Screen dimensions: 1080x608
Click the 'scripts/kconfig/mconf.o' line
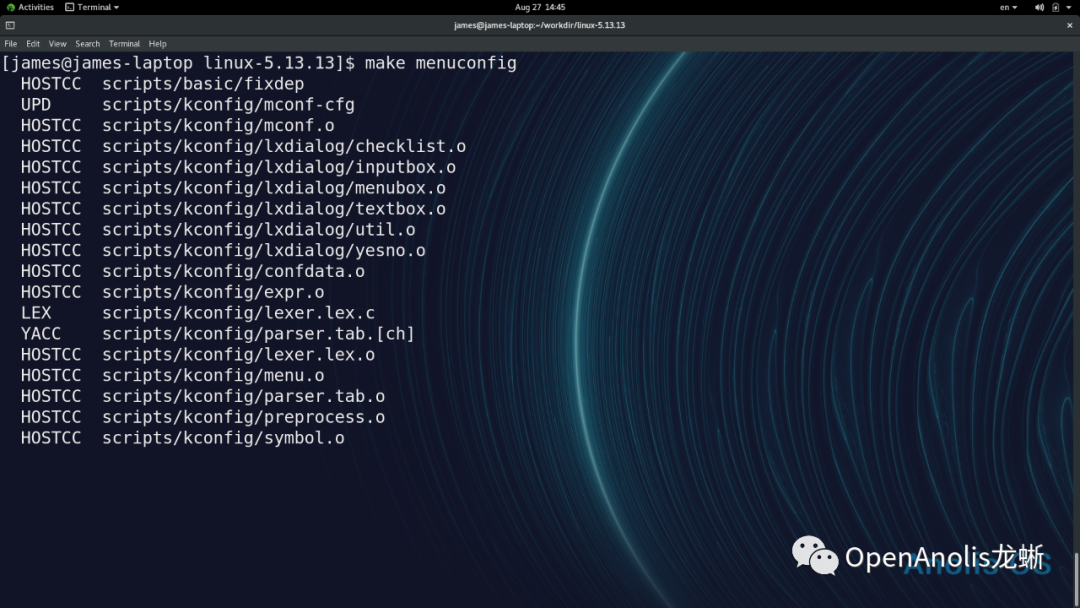[218, 125]
